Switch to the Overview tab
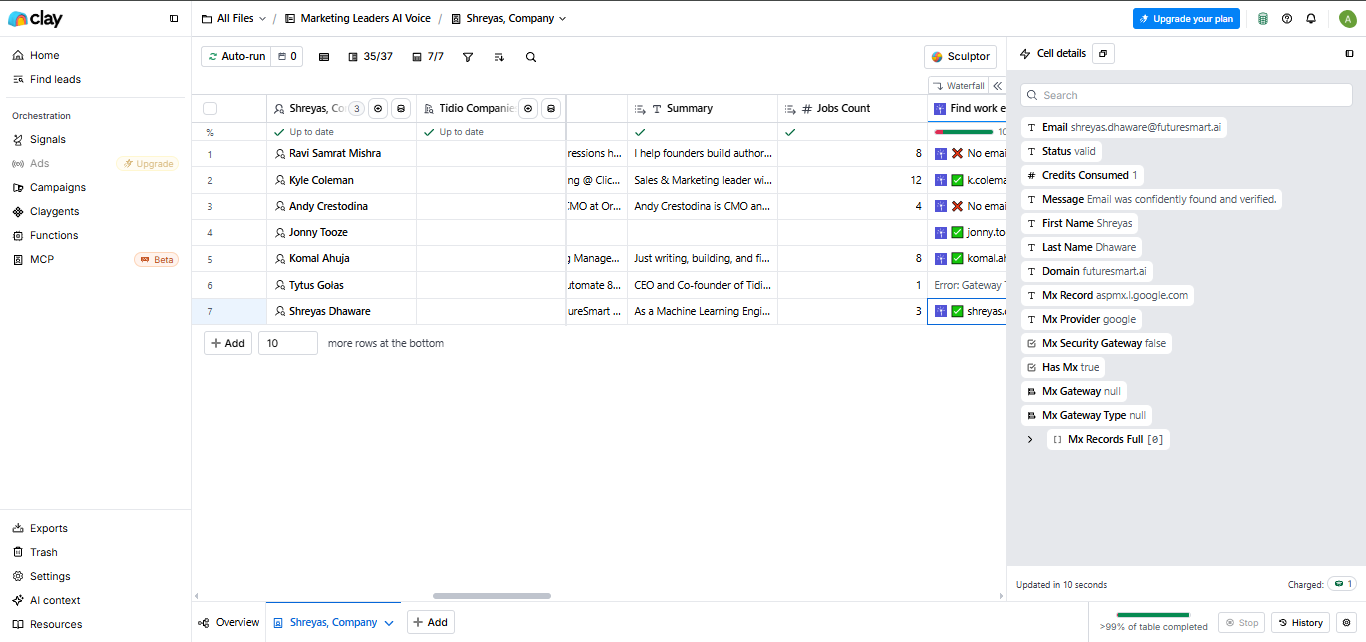The width and height of the screenshot is (1366, 642). click(x=229, y=622)
